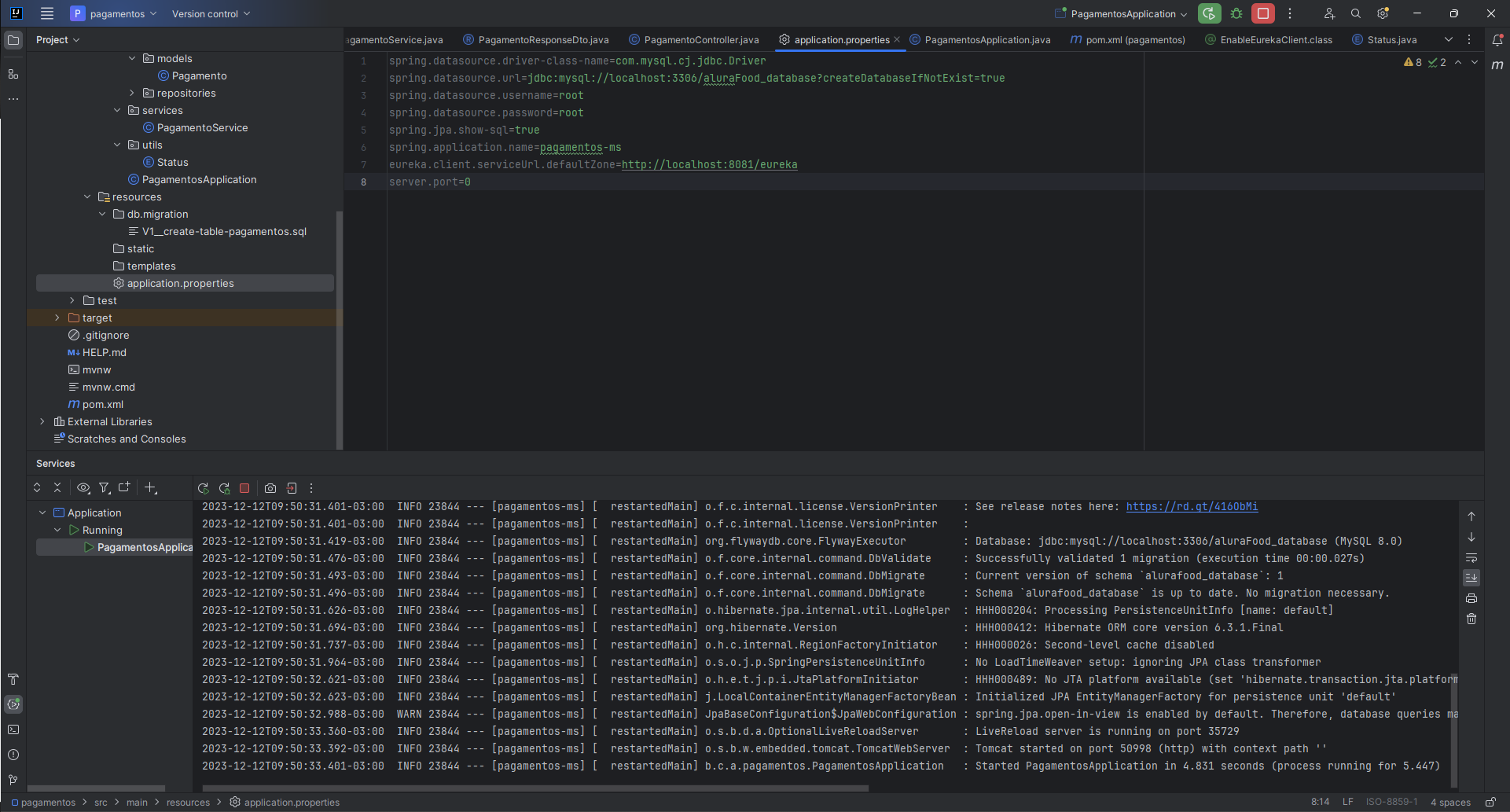Stop the service using red square
Screen dimensions: 1510x812
coord(244,488)
